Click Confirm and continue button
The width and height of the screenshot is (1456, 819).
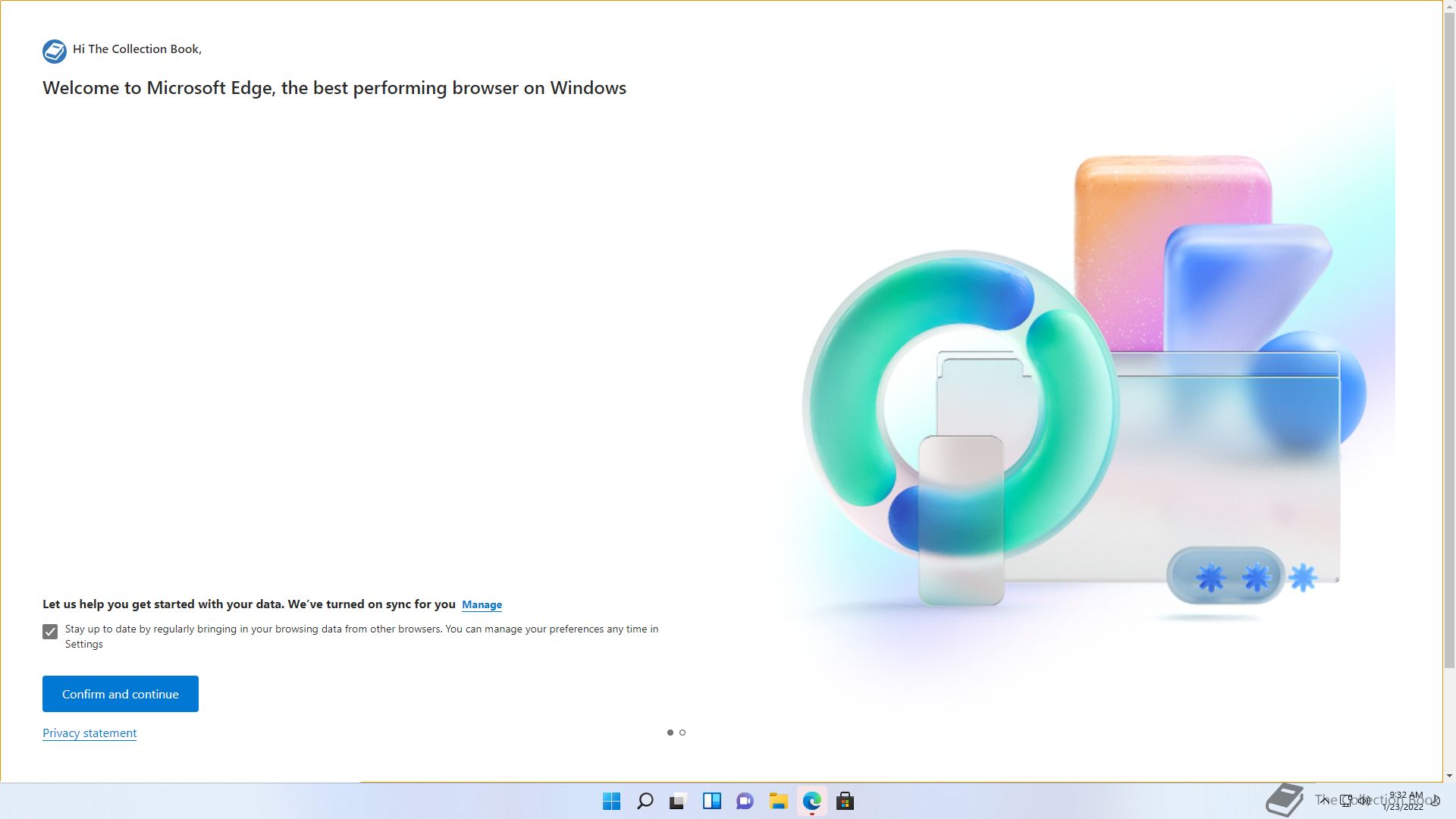click(121, 694)
